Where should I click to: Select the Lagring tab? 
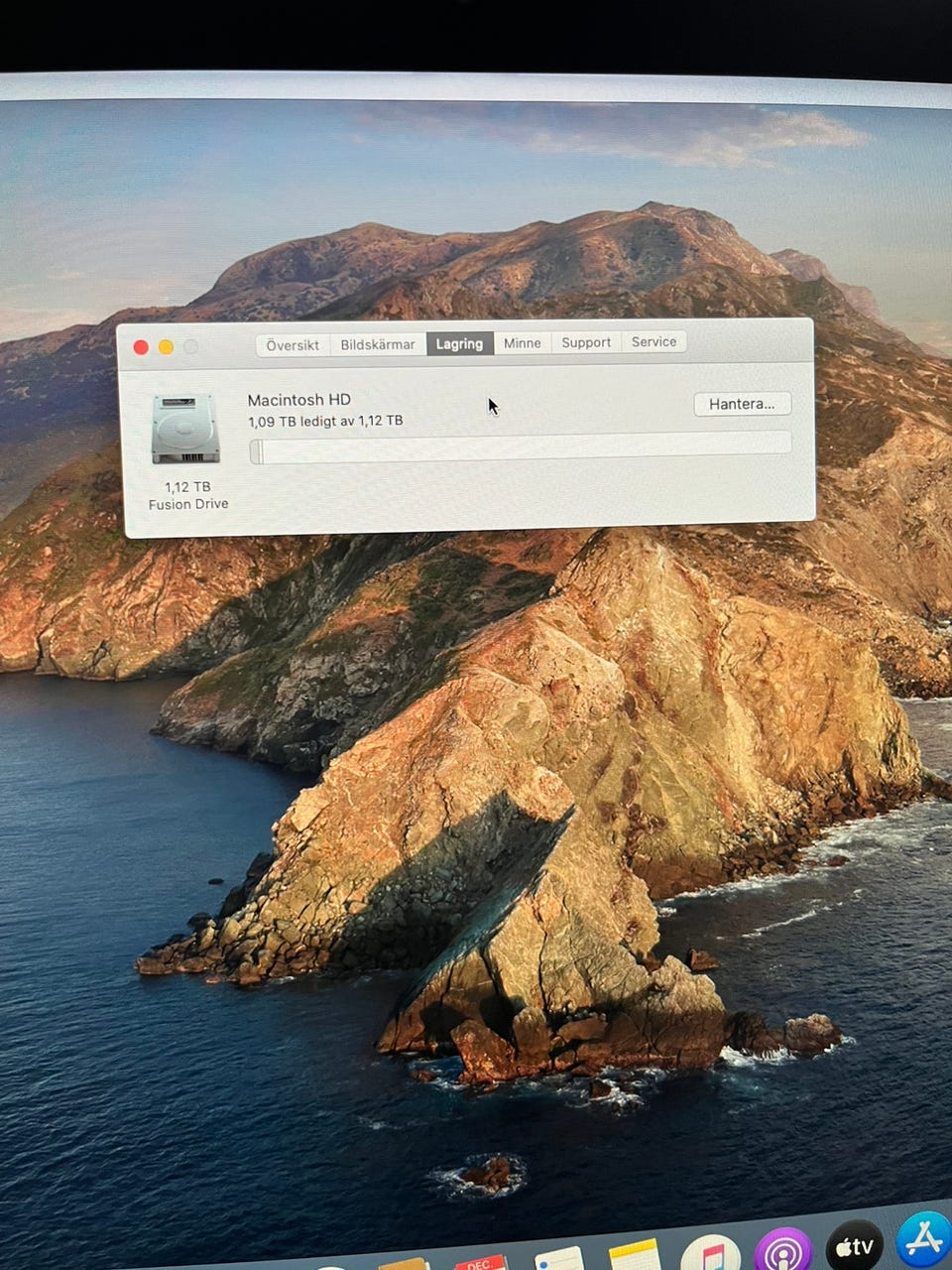click(x=459, y=343)
